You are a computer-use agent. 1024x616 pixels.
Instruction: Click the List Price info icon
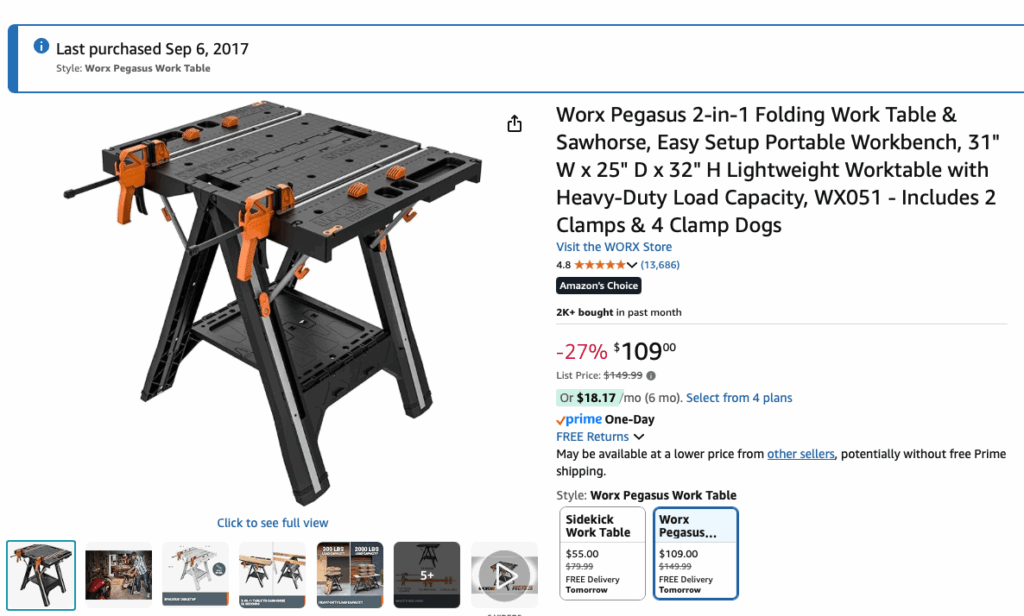[x=651, y=376]
